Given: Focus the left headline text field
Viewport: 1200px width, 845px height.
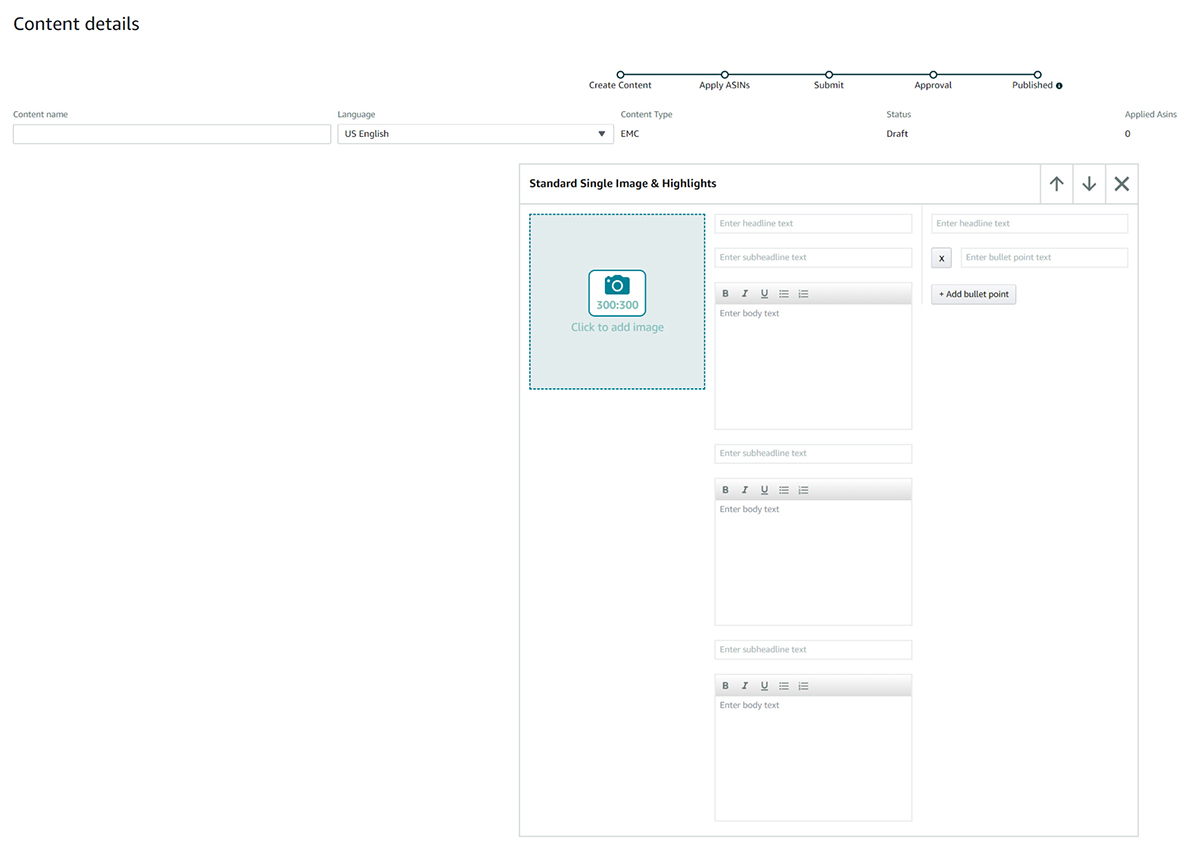Looking at the screenshot, I should point(812,224).
